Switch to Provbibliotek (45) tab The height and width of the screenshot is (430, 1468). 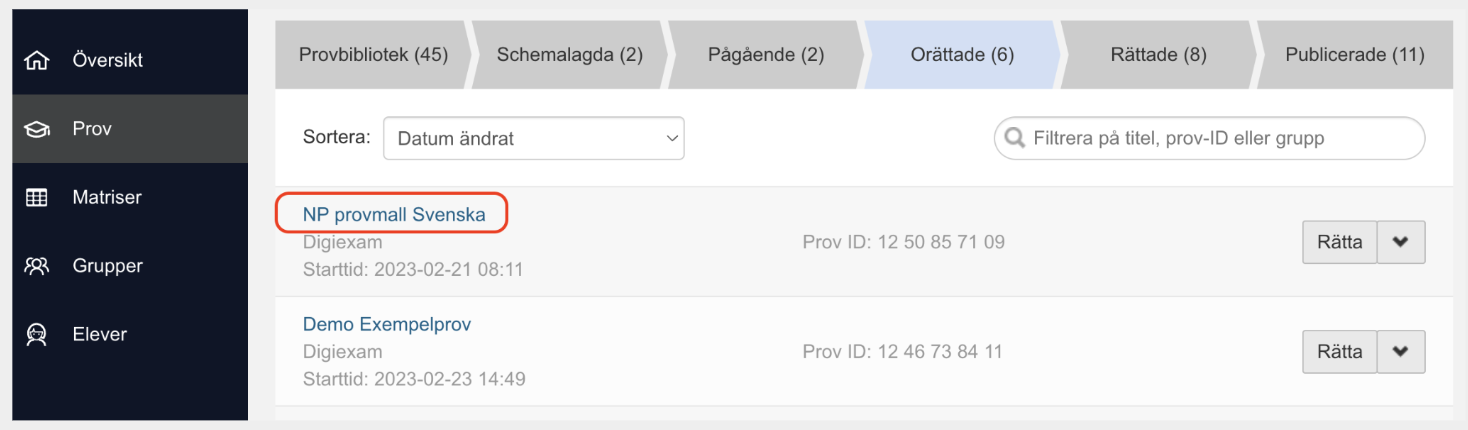[x=373, y=54]
